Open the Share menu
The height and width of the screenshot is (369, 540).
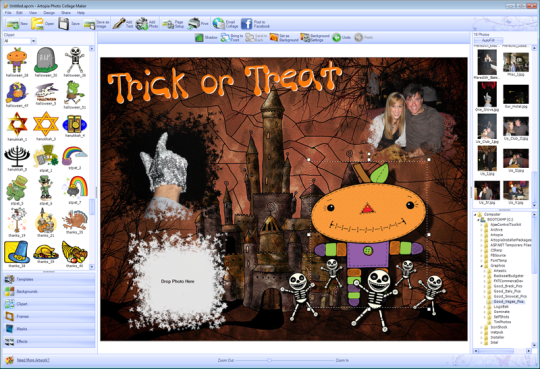(x=66, y=13)
